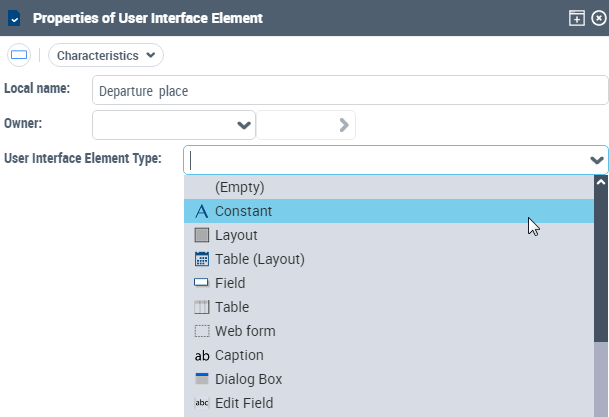Click the Caption 'ab' icon

[201, 355]
